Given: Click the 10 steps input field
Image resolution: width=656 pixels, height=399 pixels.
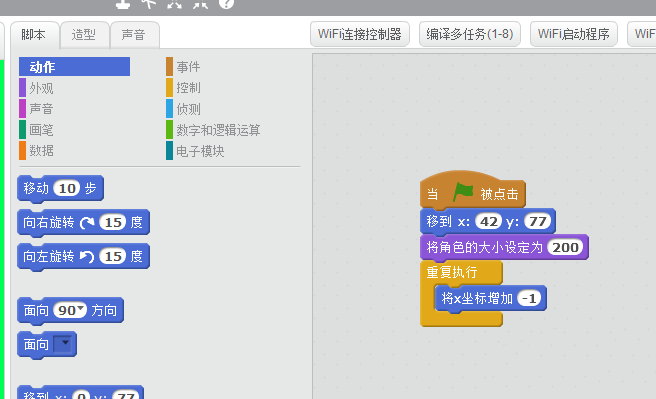Looking at the screenshot, I should 67,188.
